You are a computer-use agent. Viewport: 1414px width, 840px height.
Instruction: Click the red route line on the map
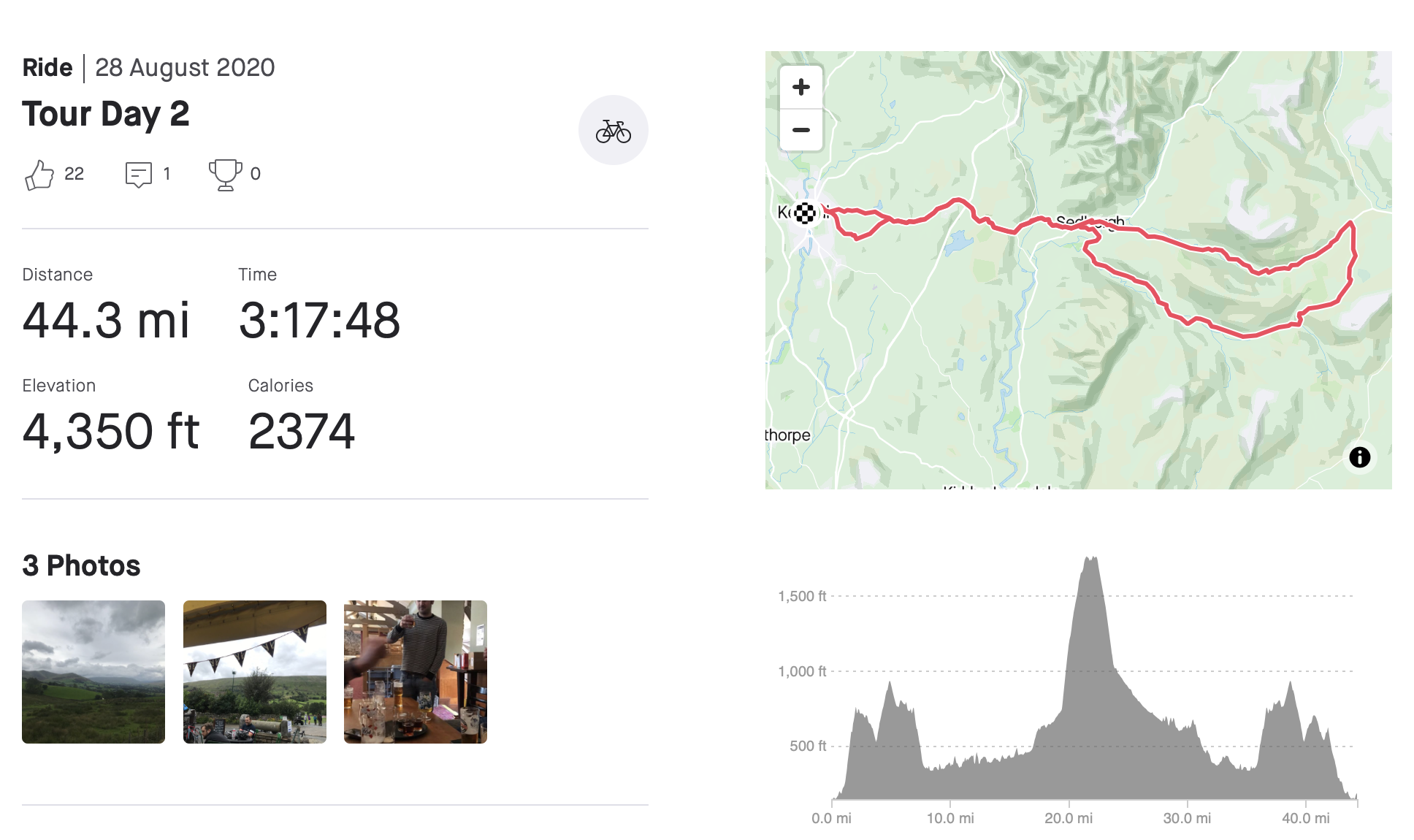click(x=1169, y=240)
